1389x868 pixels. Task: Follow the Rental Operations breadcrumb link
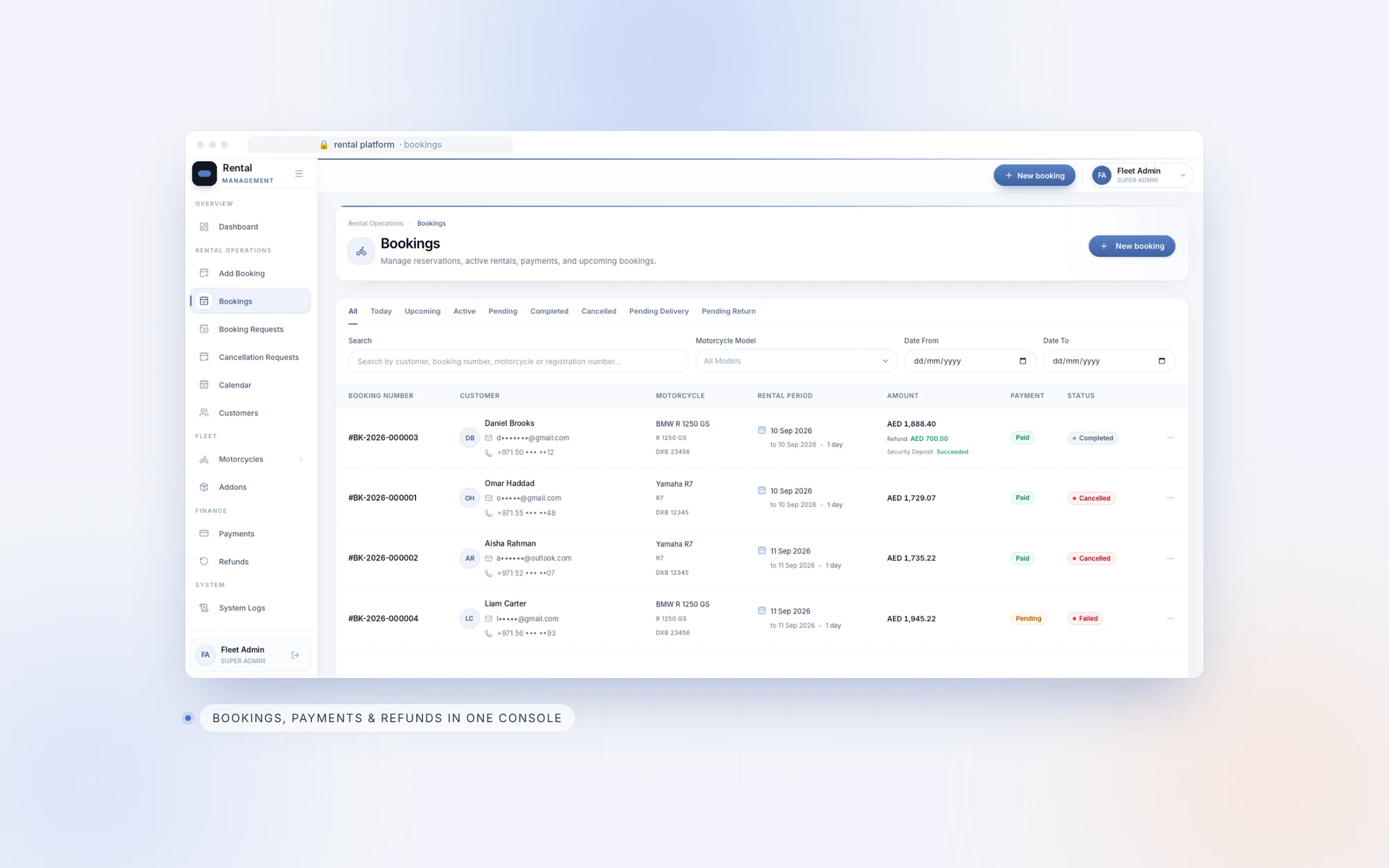coord(376,224)
